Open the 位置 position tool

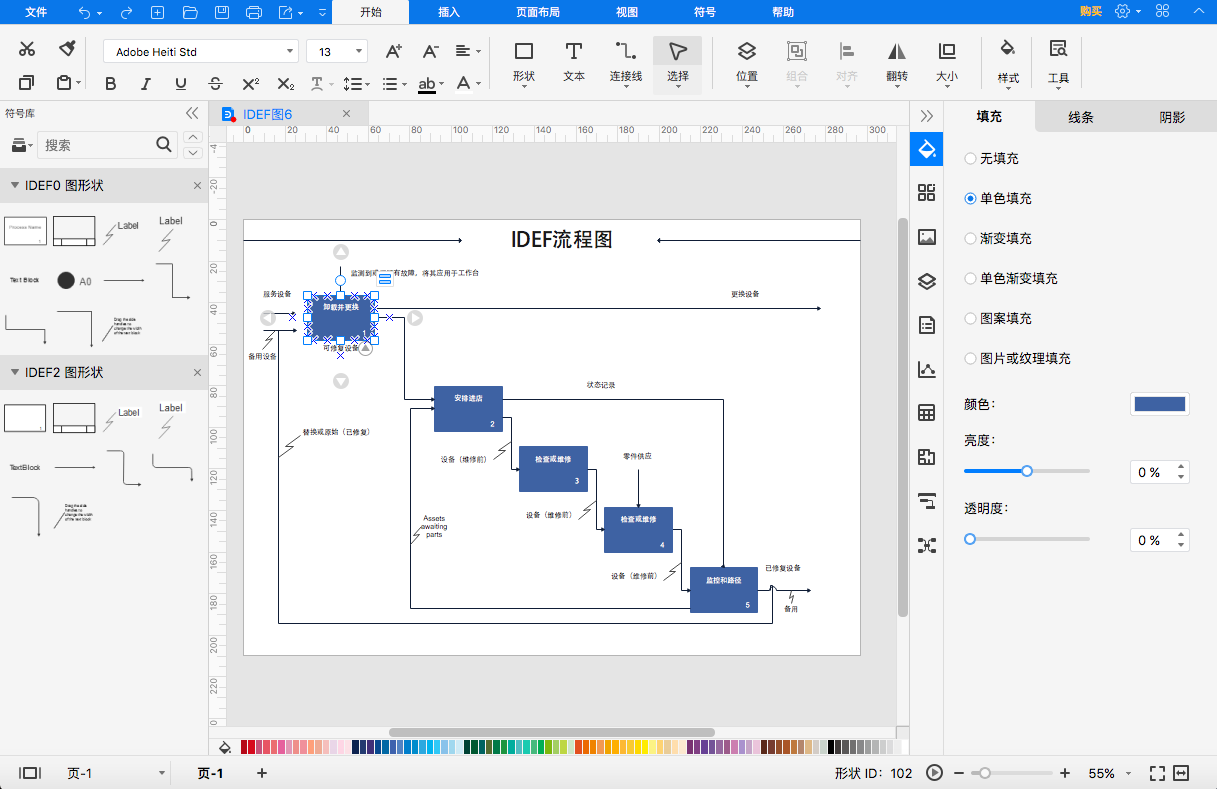click(747, 63)
